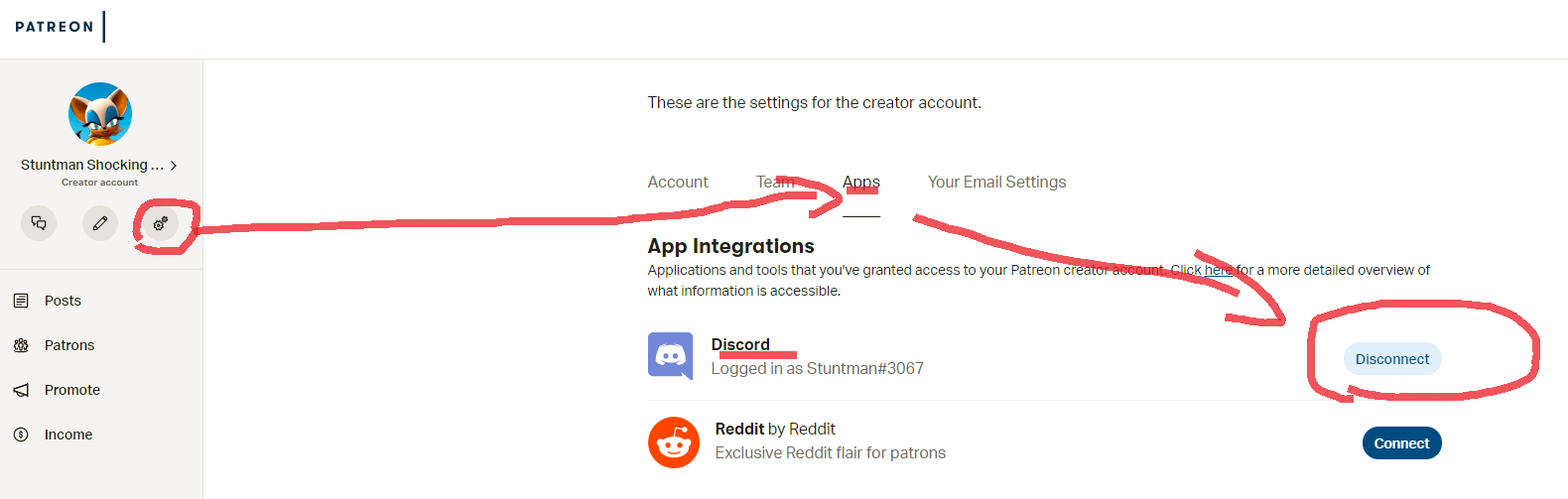Screen dimensions: 1568x499
Task: Open the creator profile avatar
Action: [100, 114]
